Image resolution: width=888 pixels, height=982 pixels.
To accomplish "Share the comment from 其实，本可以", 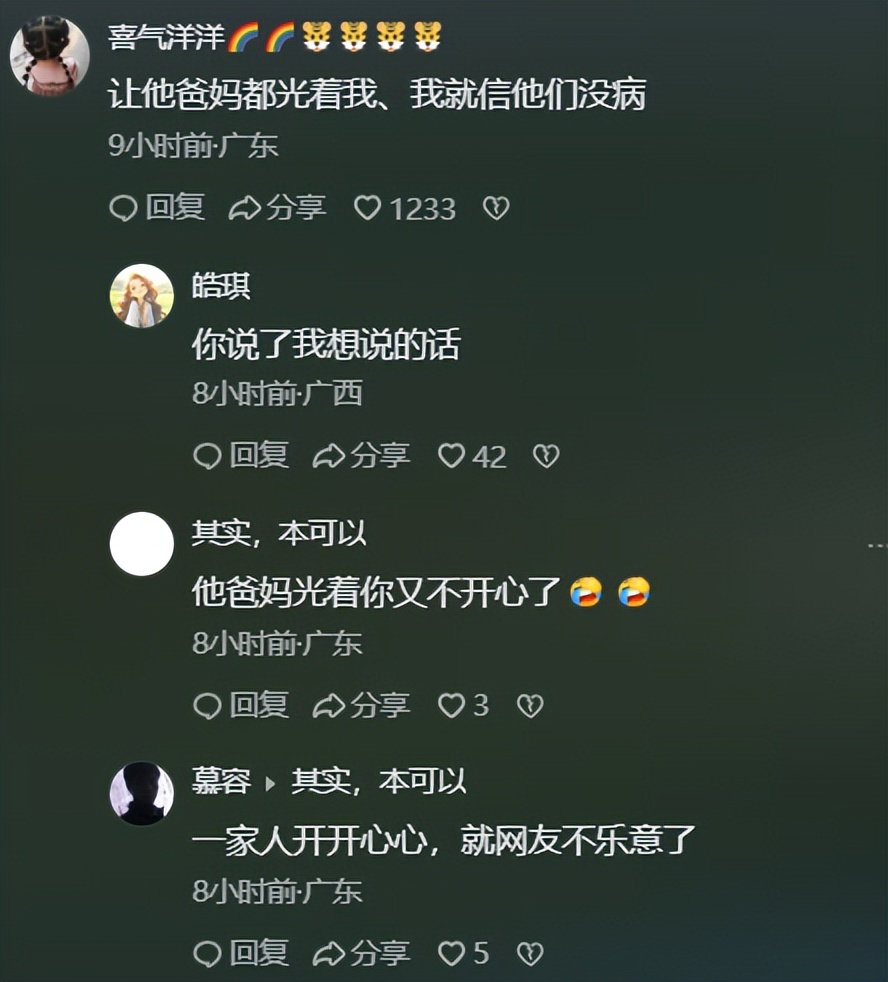I will click(x=361, y=706).
